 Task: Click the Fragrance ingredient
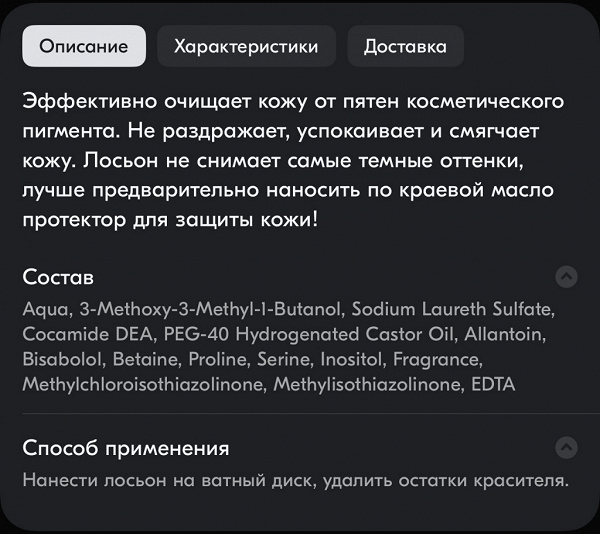point(437,360)
